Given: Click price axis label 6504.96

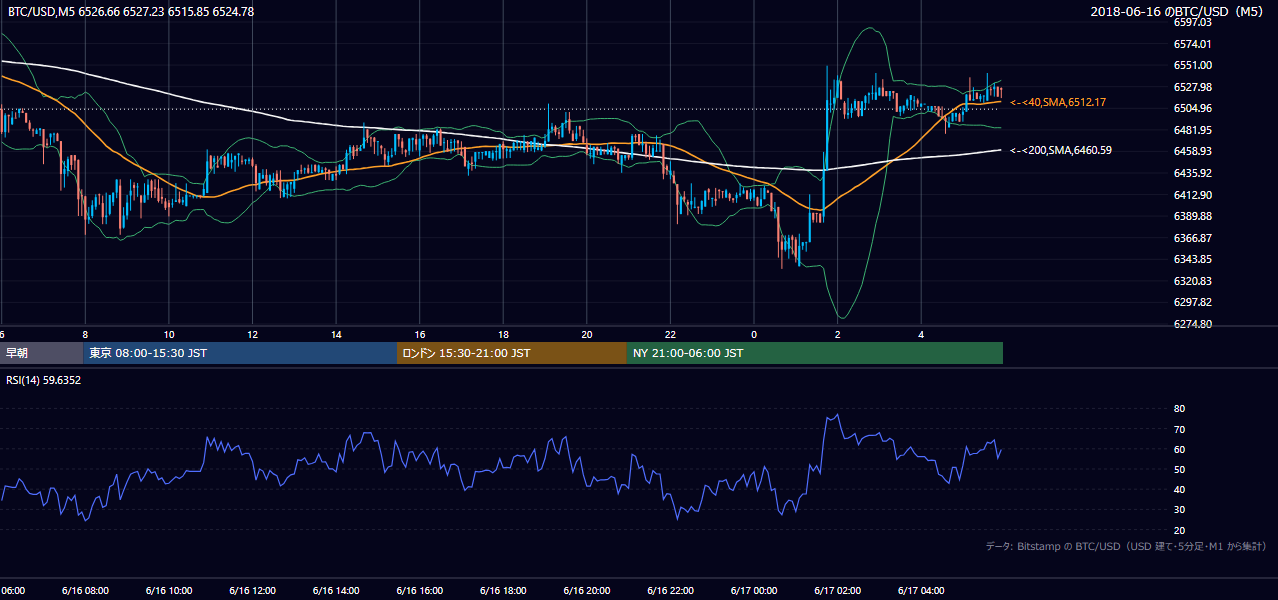Looking at the screenshot, I should click(1192, 108).
